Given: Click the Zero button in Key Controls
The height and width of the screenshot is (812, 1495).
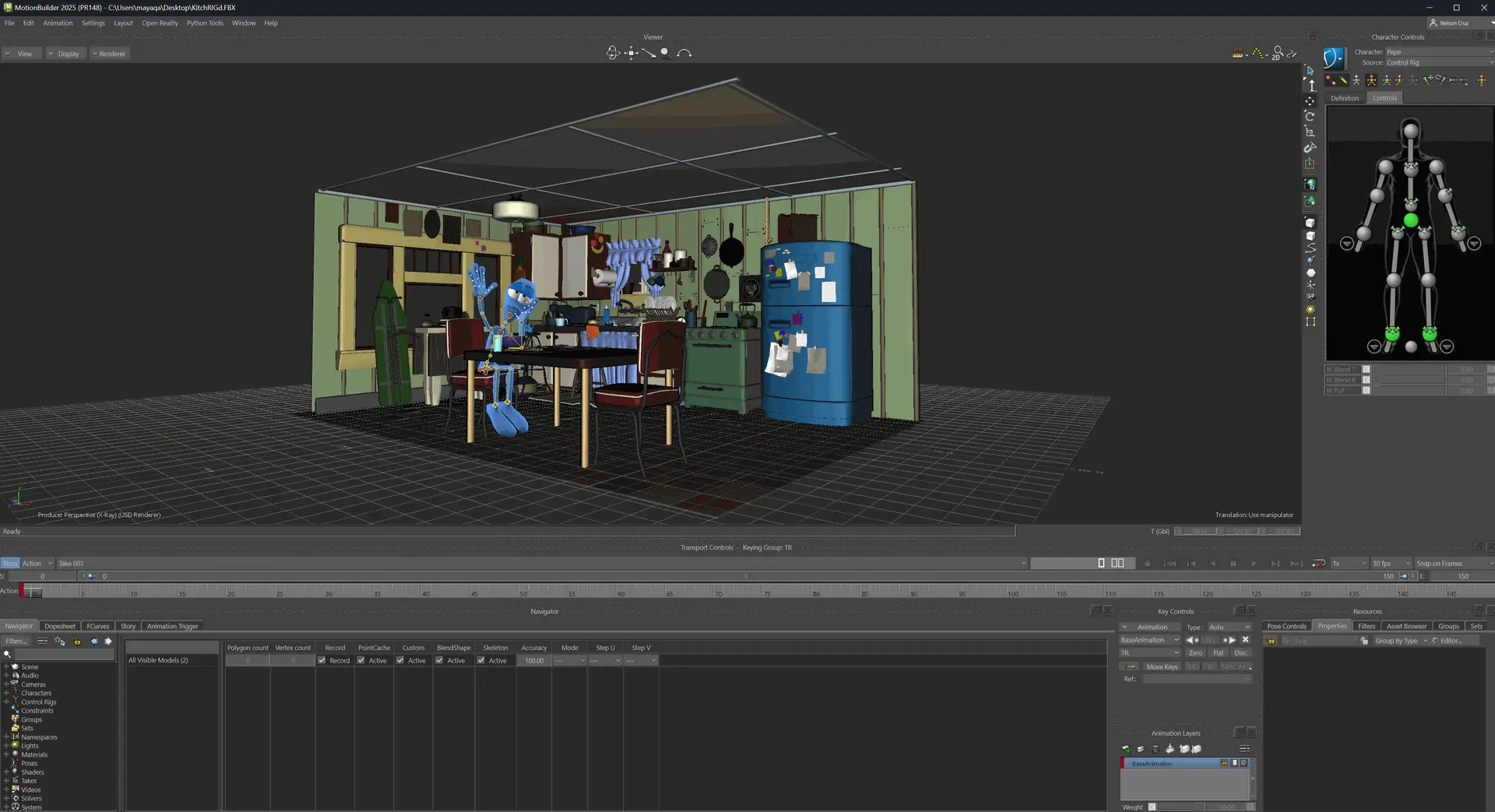Looking at the screenshot, I should (x=1195, y=653).
